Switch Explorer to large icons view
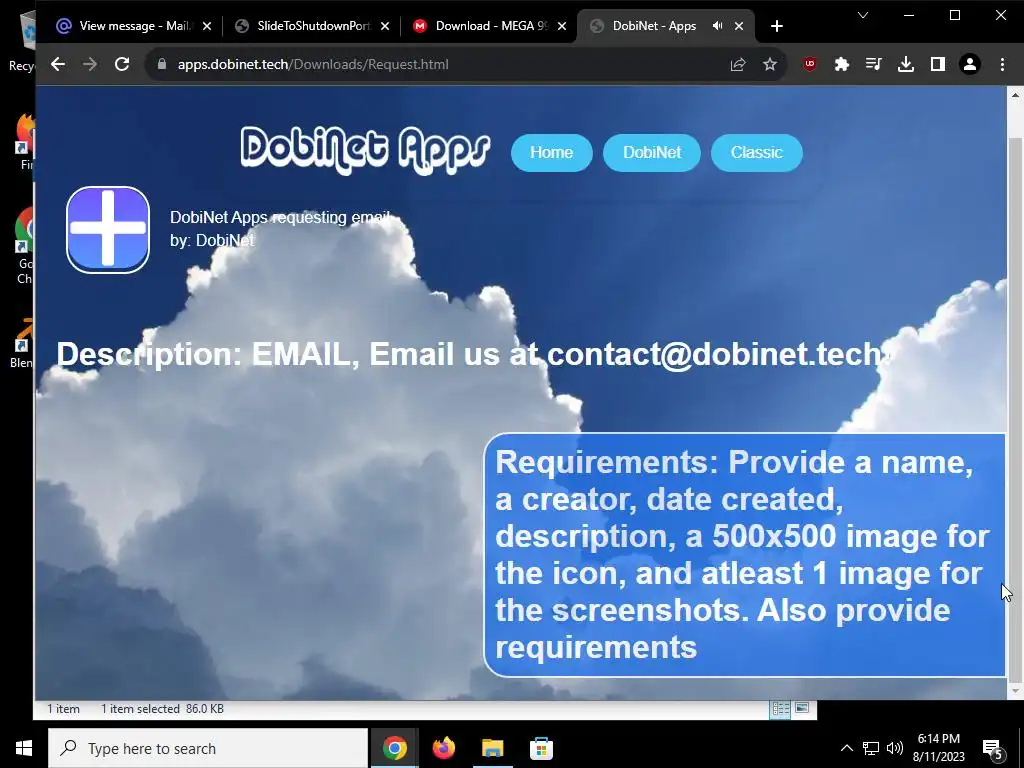 coord(802,709)
